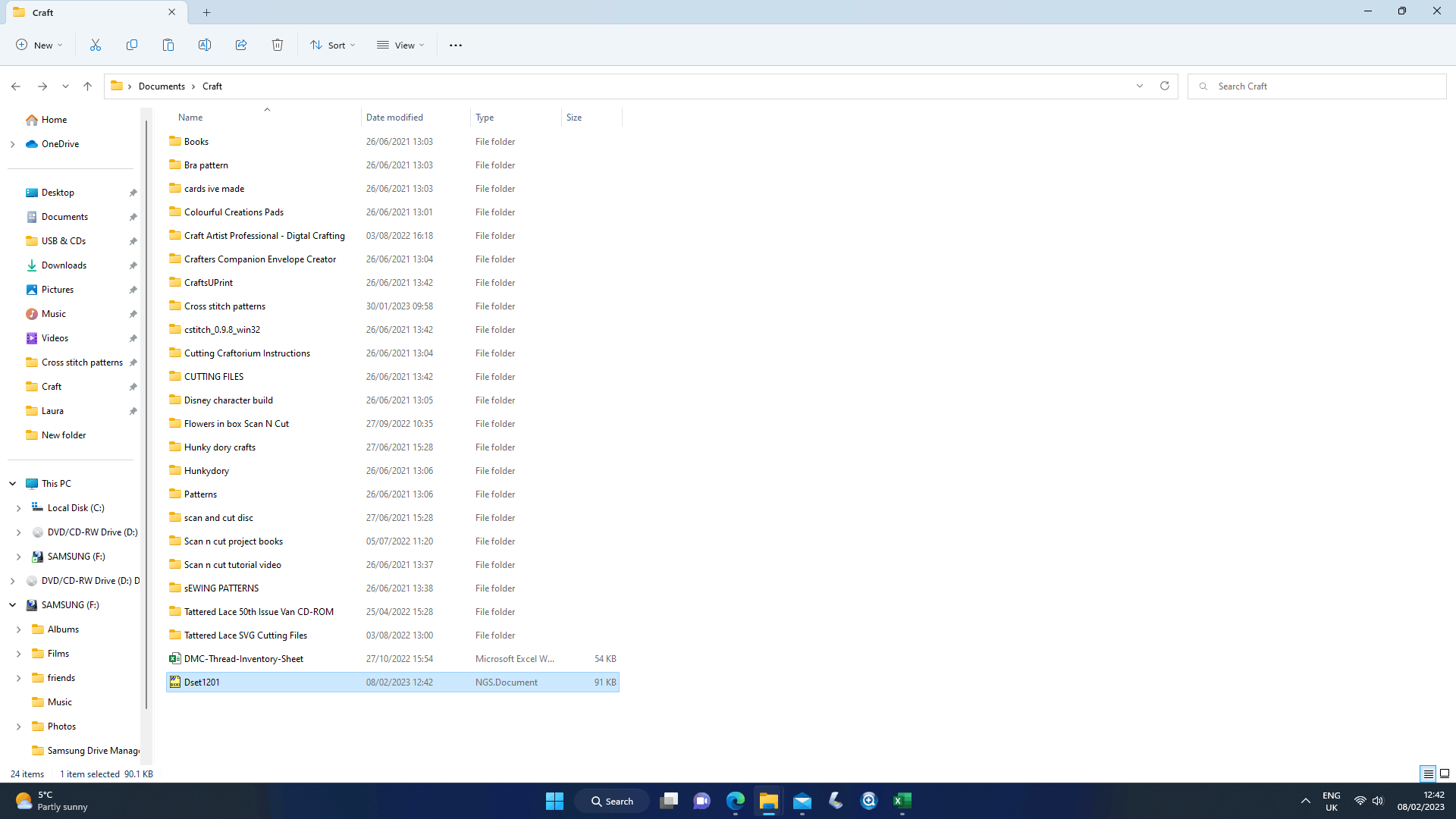Click the Share icon in toolbar
Screen dimensions: 1456x819
[x=241, y=45]
